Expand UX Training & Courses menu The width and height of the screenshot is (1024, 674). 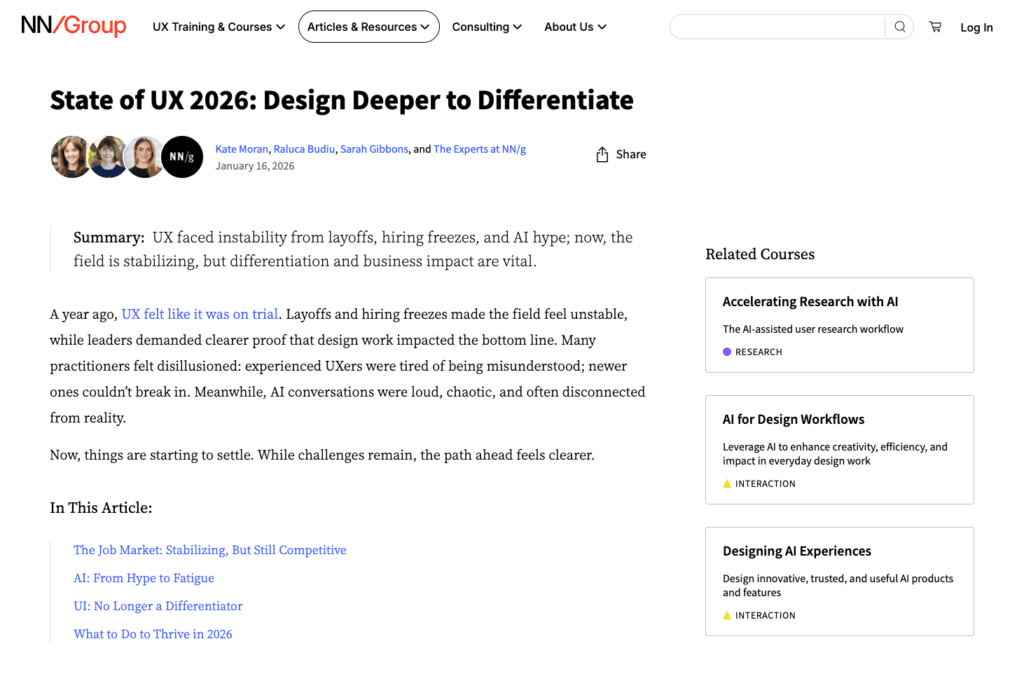(218, 27)
